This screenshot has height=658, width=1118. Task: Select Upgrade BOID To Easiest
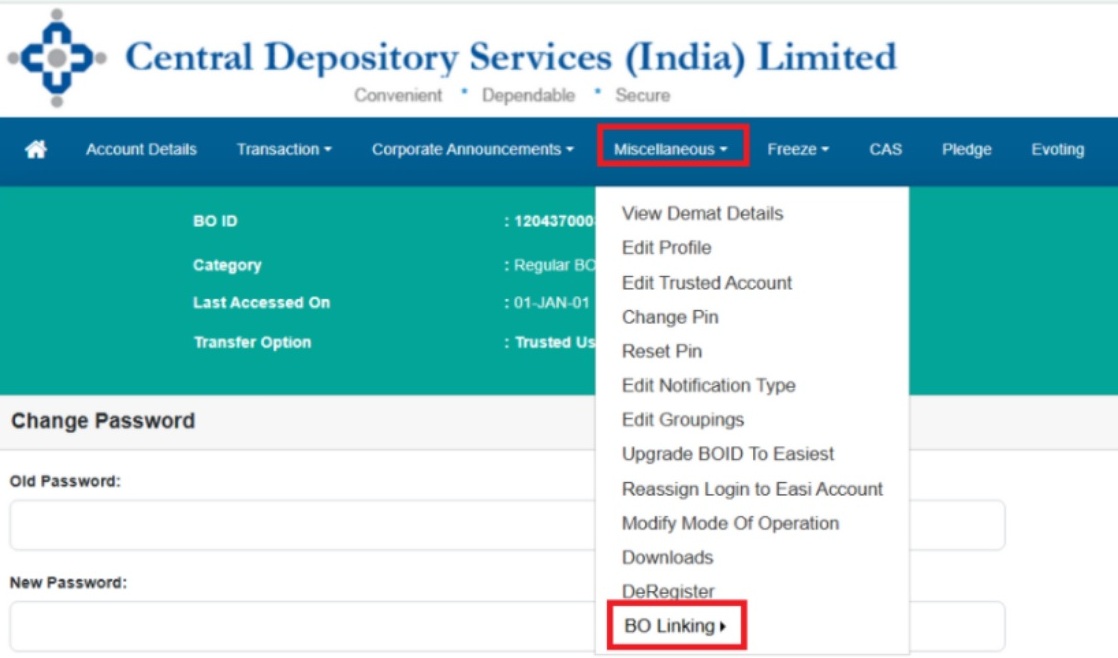coord(727,454)
